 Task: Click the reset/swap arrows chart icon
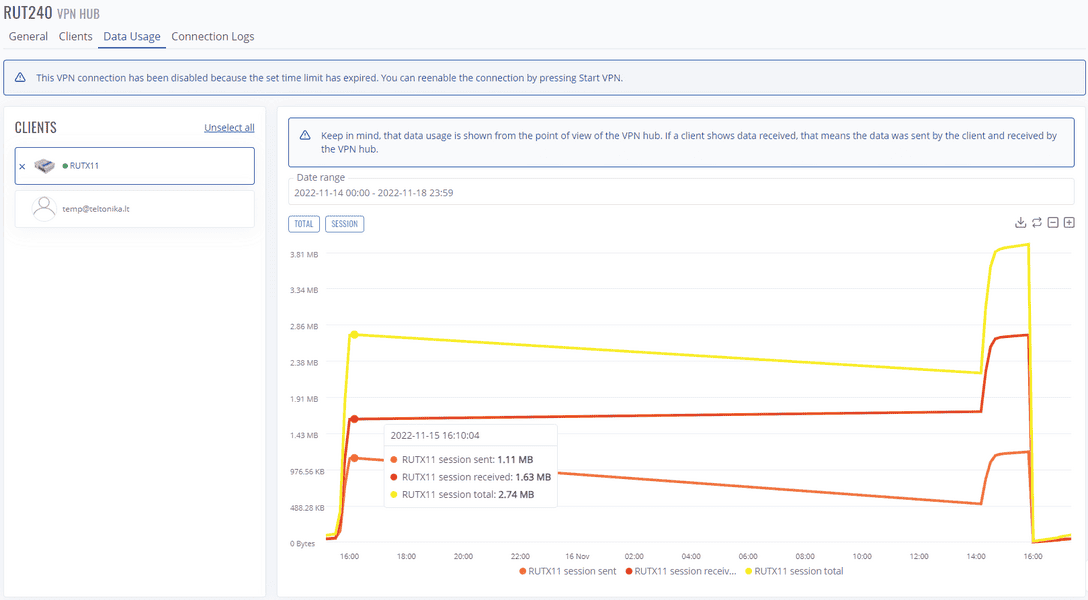pos(1037,222)
